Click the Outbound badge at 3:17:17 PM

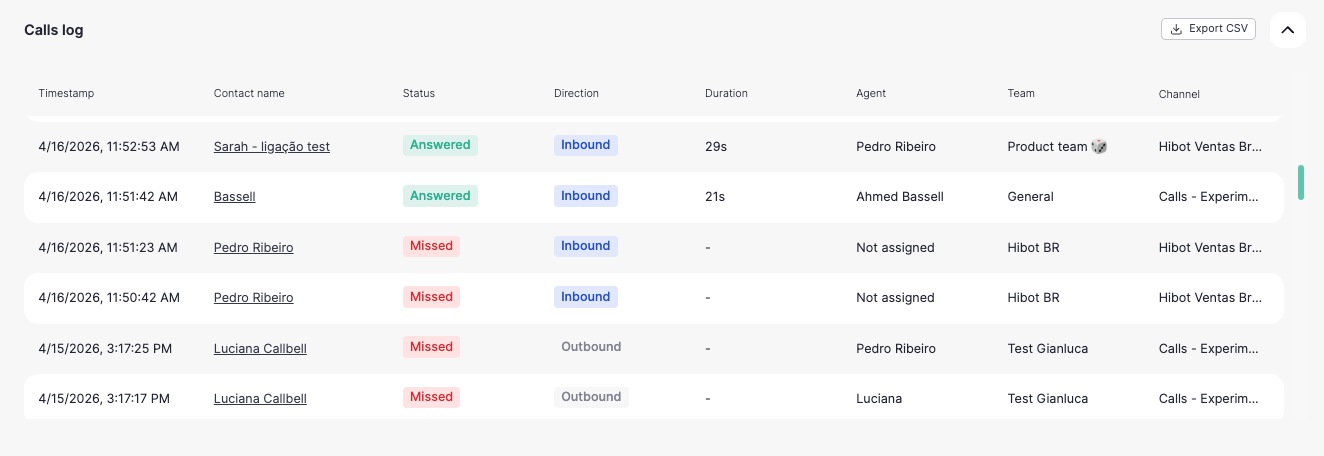(x=591, y=397)
